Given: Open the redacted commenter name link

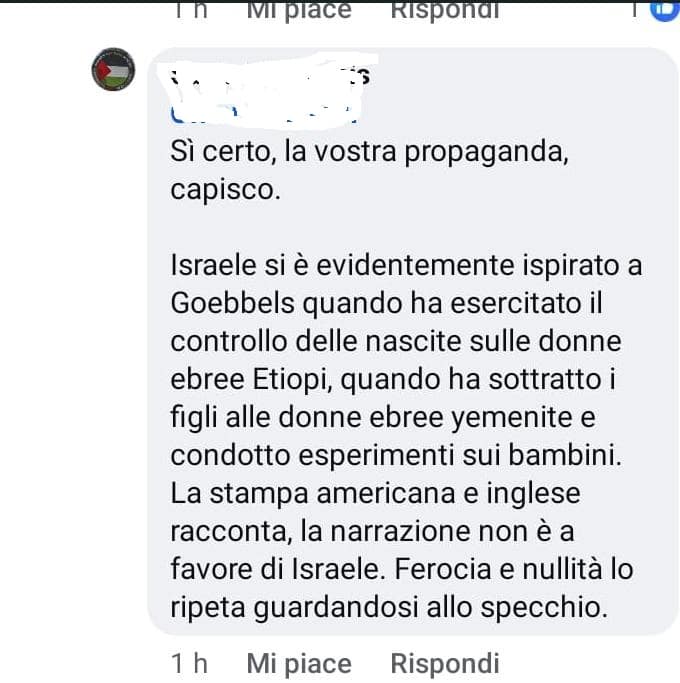Looking at the screenshot, I should [x=270, y=76].
